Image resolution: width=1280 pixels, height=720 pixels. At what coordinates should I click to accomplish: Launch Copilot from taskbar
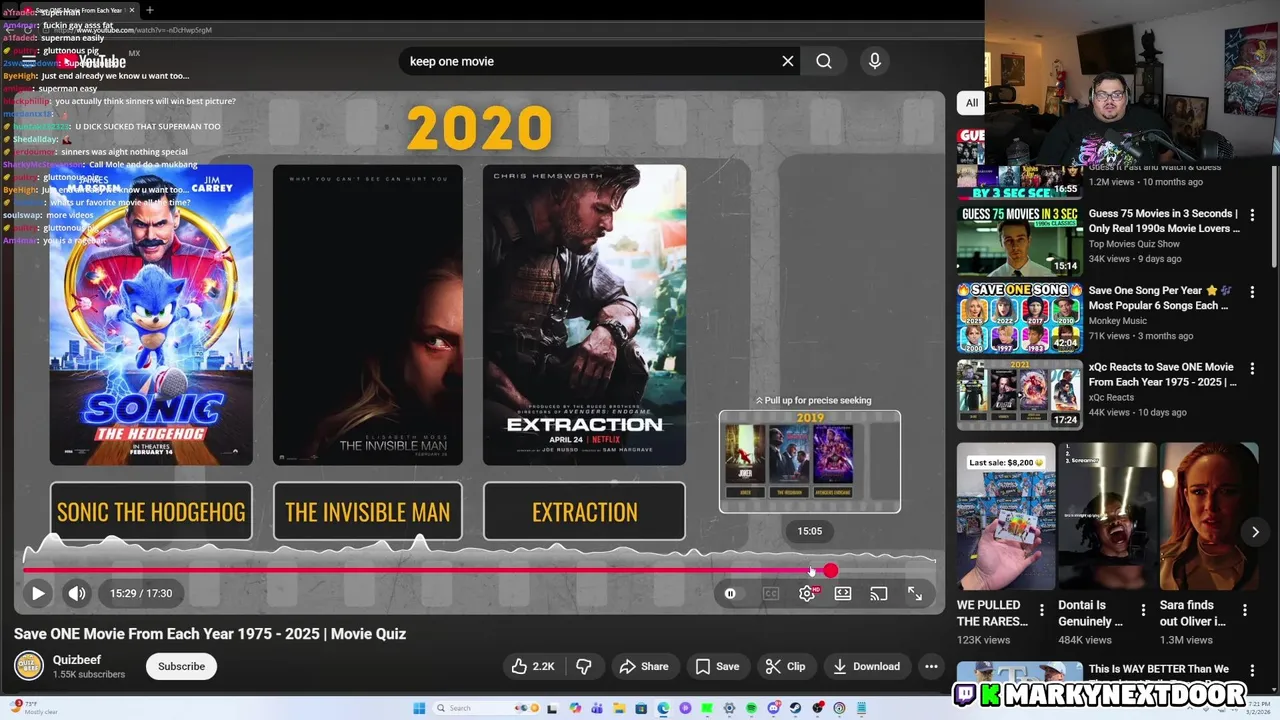575,708
